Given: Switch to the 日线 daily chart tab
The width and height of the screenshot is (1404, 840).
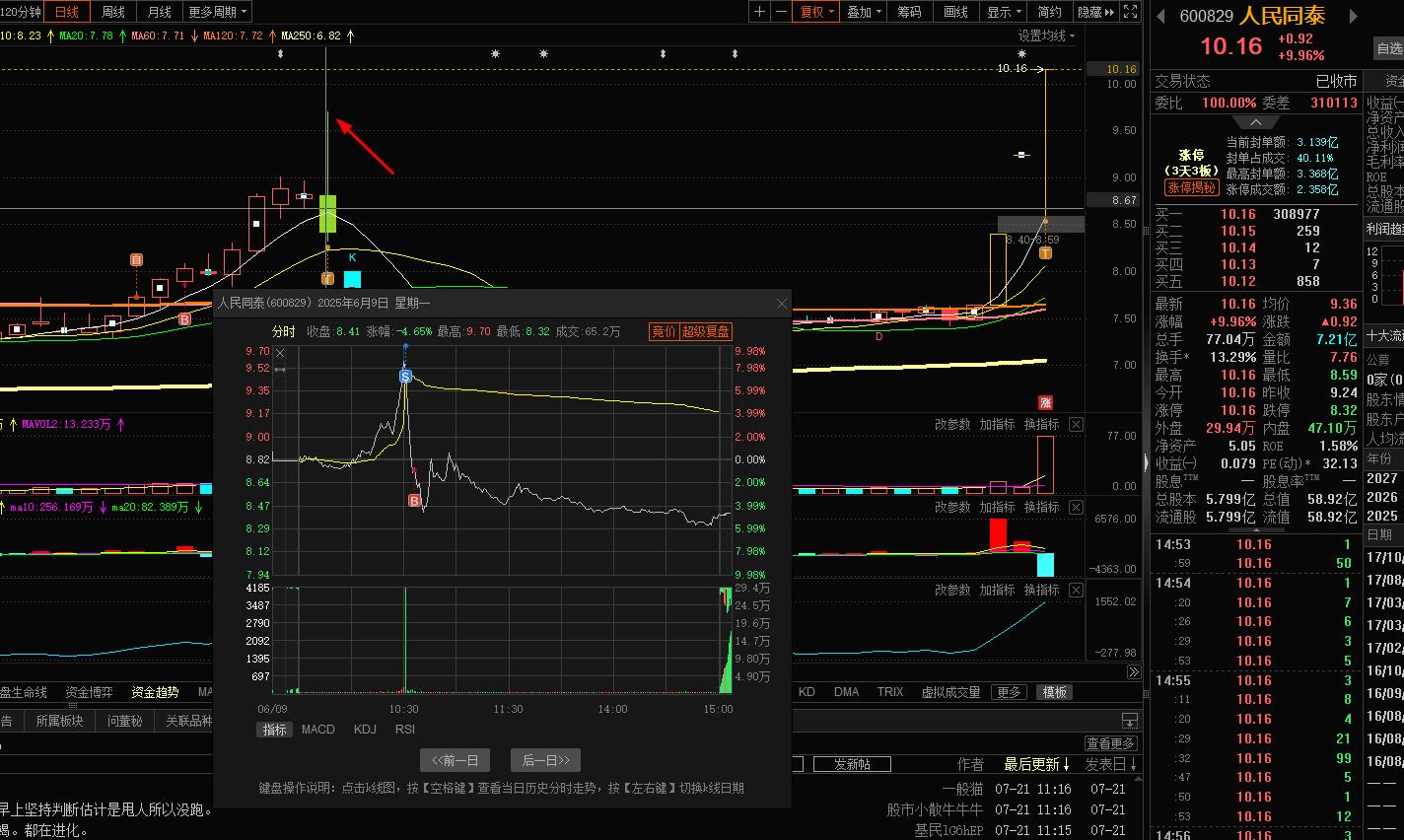Looking at the screenshot, I should (67, 12).
